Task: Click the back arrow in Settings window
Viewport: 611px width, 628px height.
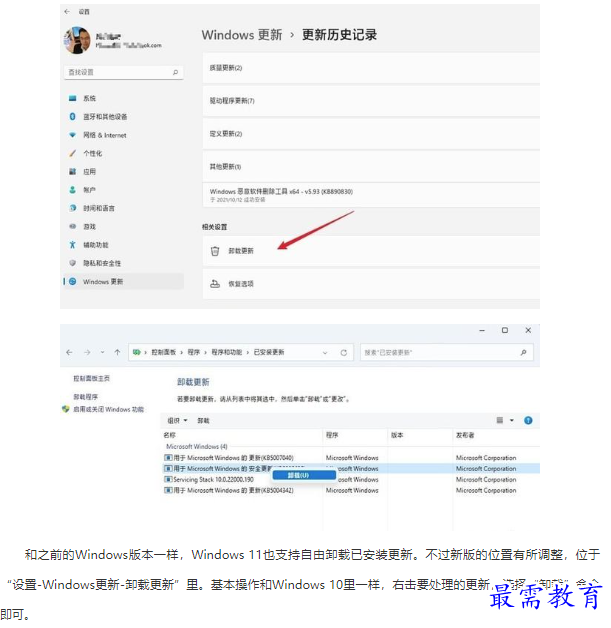Action: [67, 12]
